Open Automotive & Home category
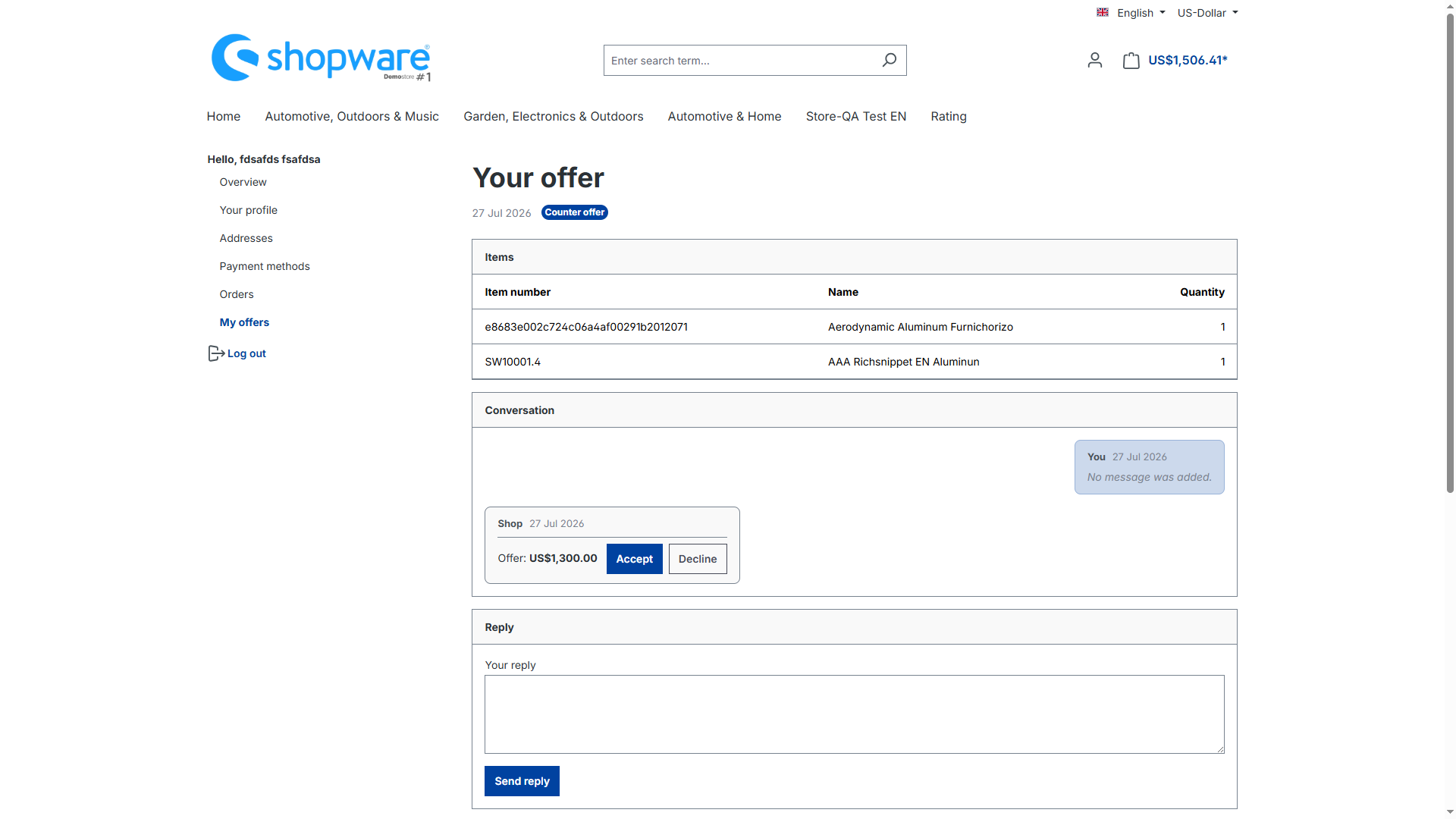The height and width of the screenshot is (819, 1456). point(724,116)
